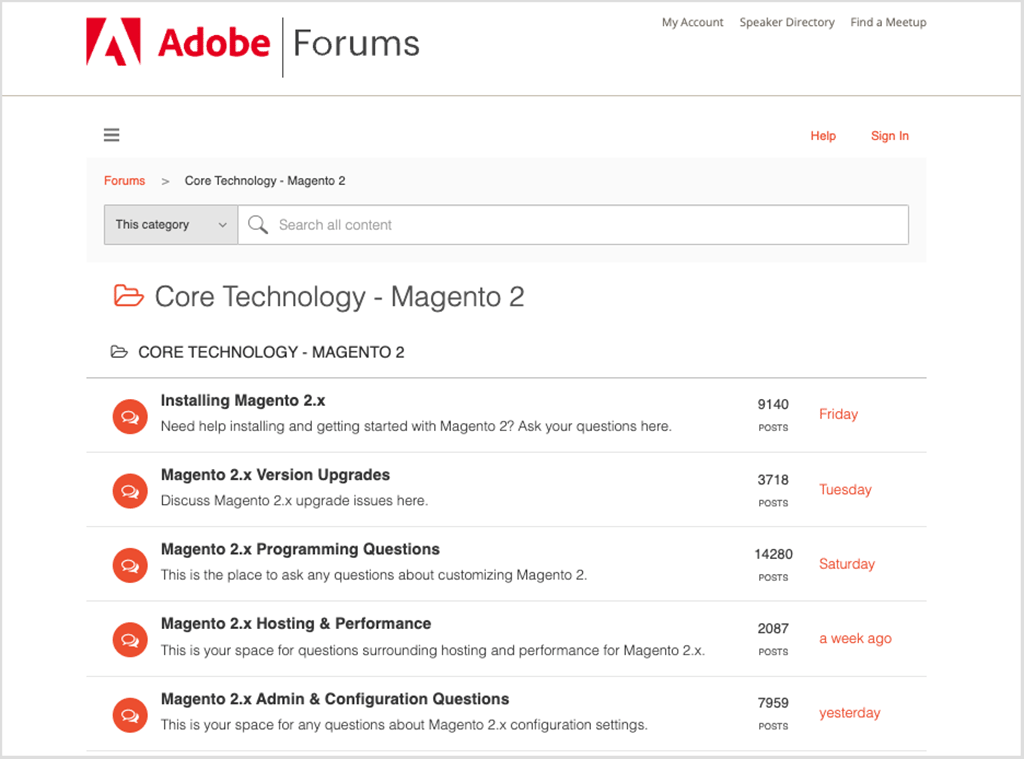This screenshot has width=1024, height=759.
Task: Click the Forums header title text
Action: [x=357, y=44]
